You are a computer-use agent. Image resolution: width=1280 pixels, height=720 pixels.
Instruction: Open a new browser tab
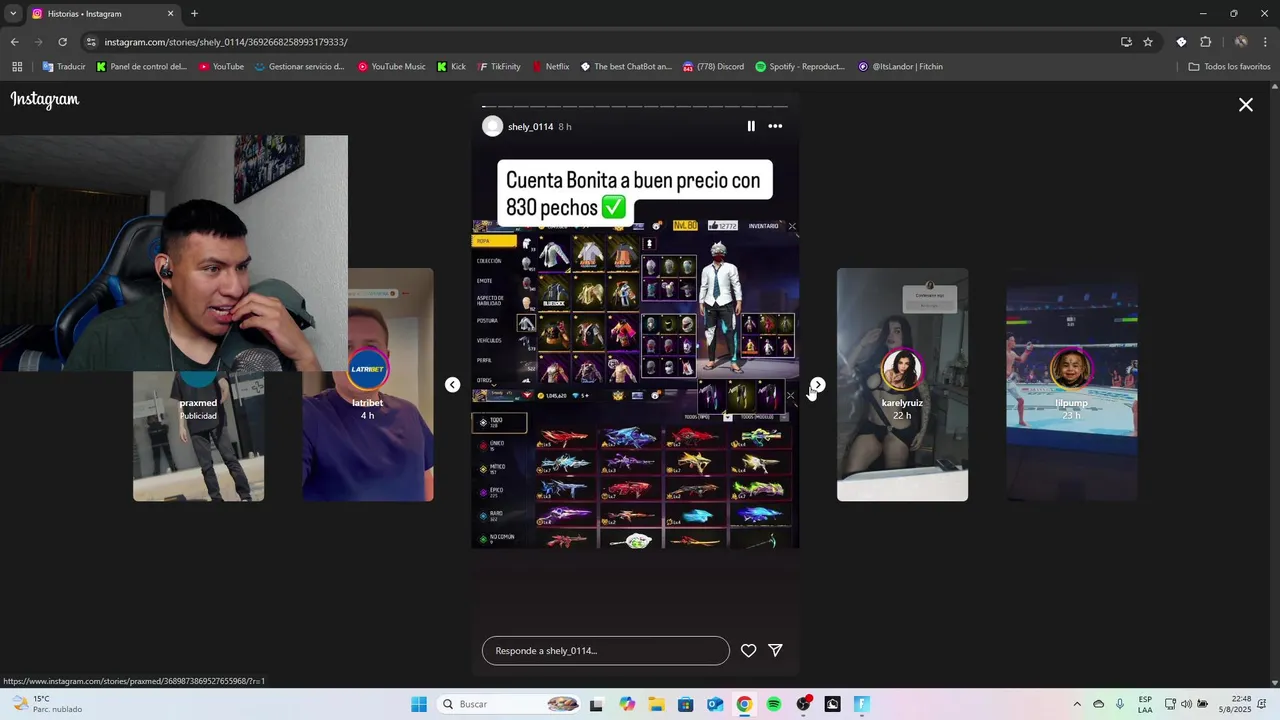194,14
